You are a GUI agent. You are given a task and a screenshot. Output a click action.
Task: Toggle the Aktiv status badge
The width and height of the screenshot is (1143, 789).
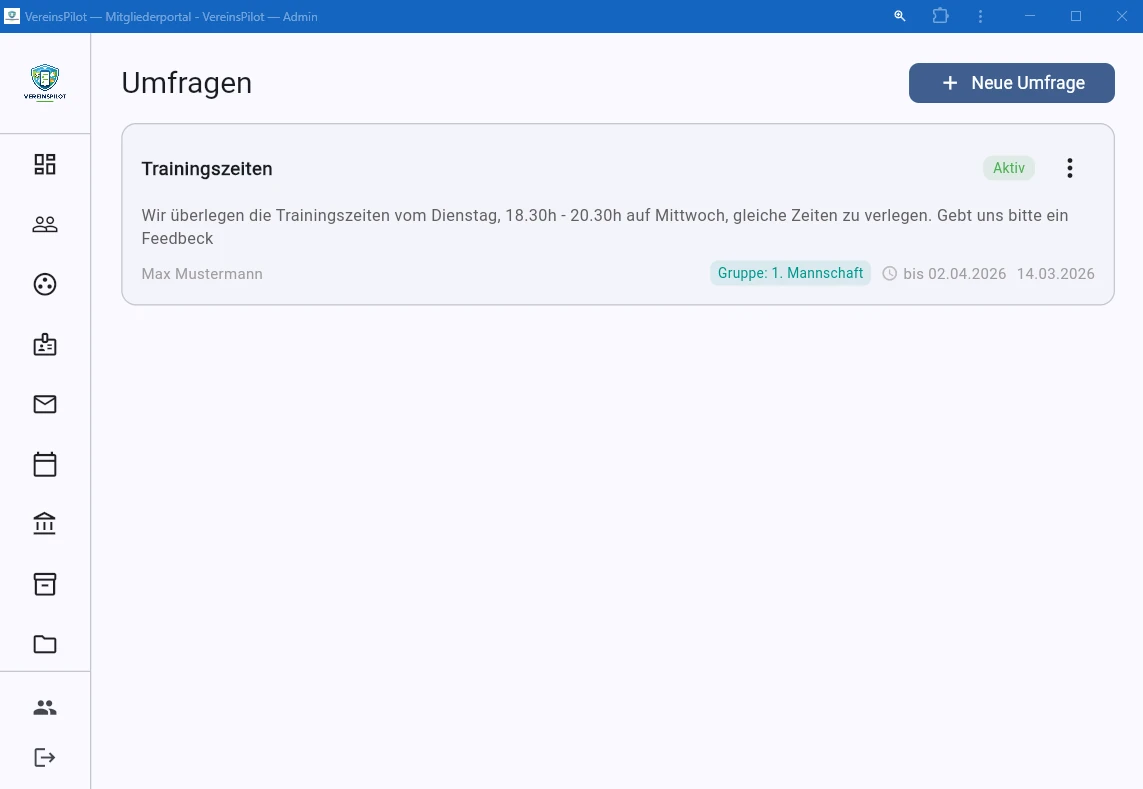[1008, 168]
